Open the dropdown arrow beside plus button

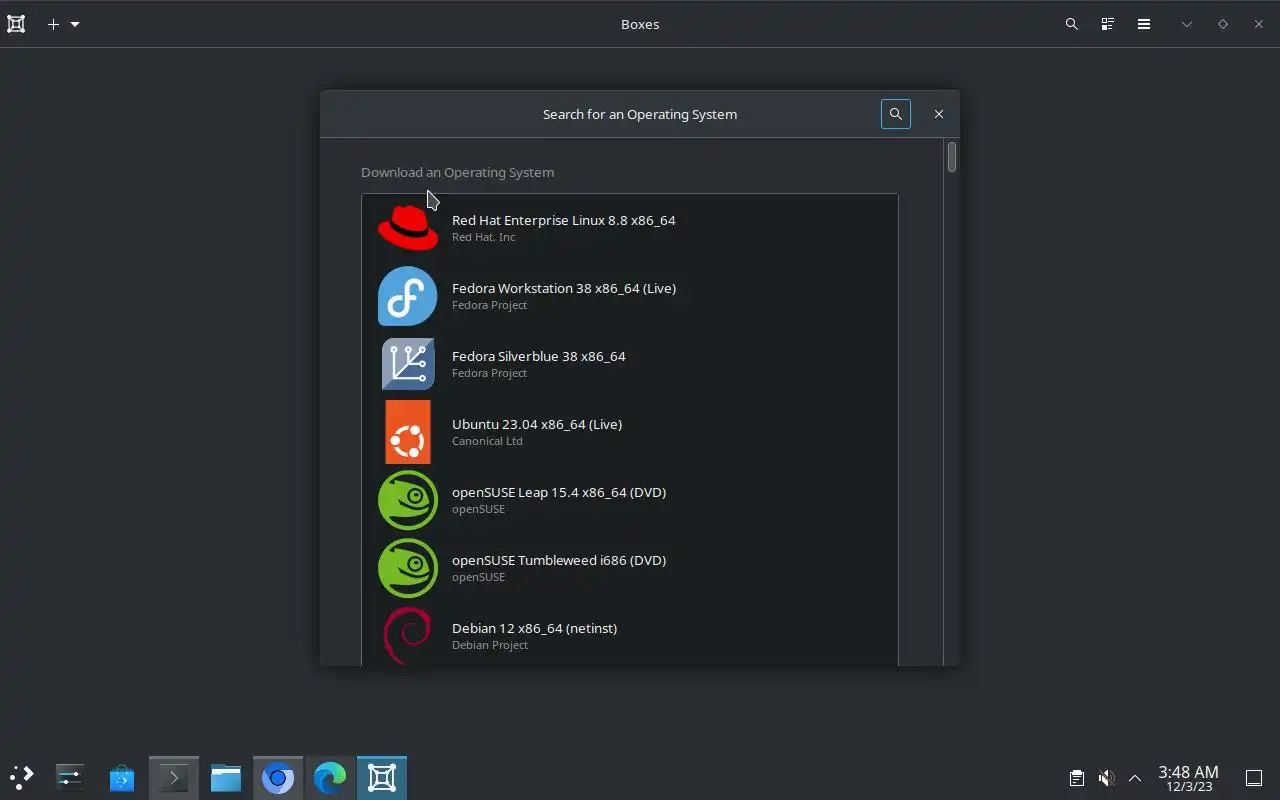[x=75, y=24]
